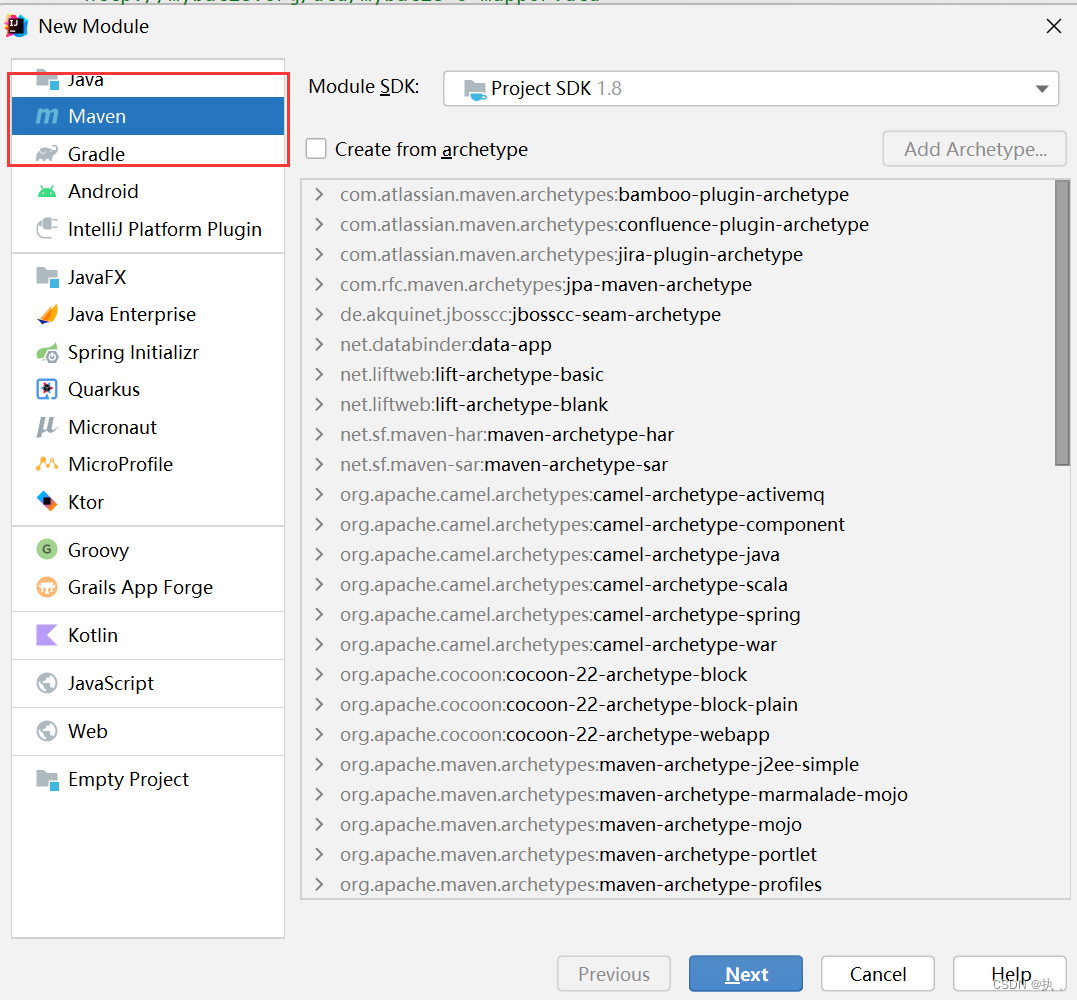Choose Spring Initializr generator
The image size is (1077, 1000).
[148, 352]
